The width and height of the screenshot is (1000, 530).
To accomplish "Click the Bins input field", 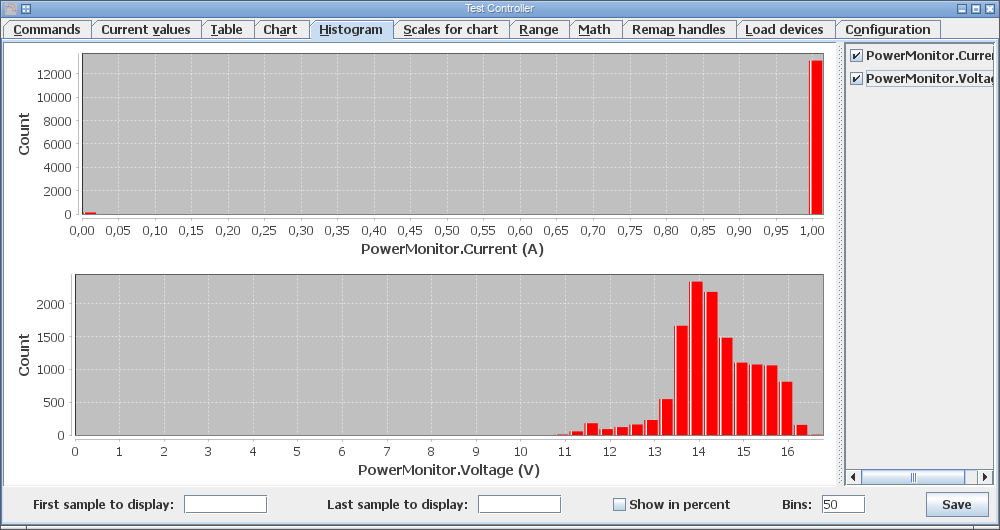I will tap(843, 504).
